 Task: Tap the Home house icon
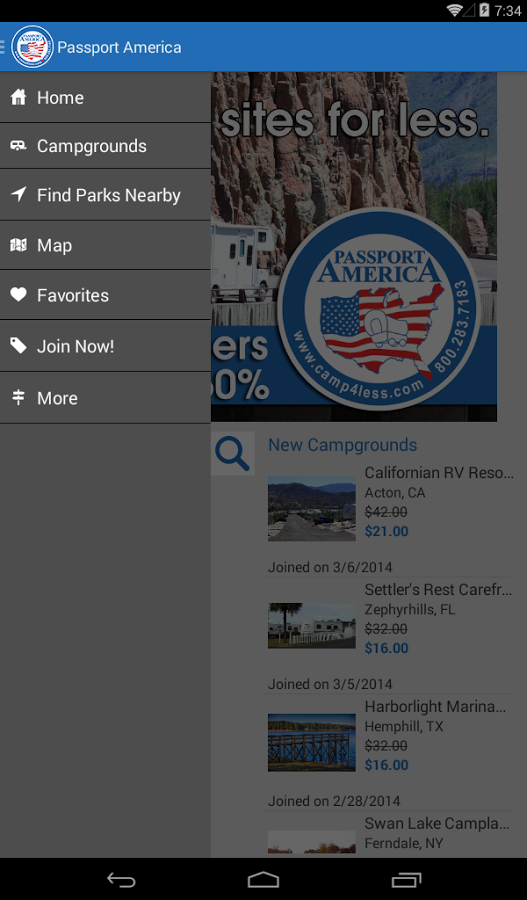(x=18, y=98)
